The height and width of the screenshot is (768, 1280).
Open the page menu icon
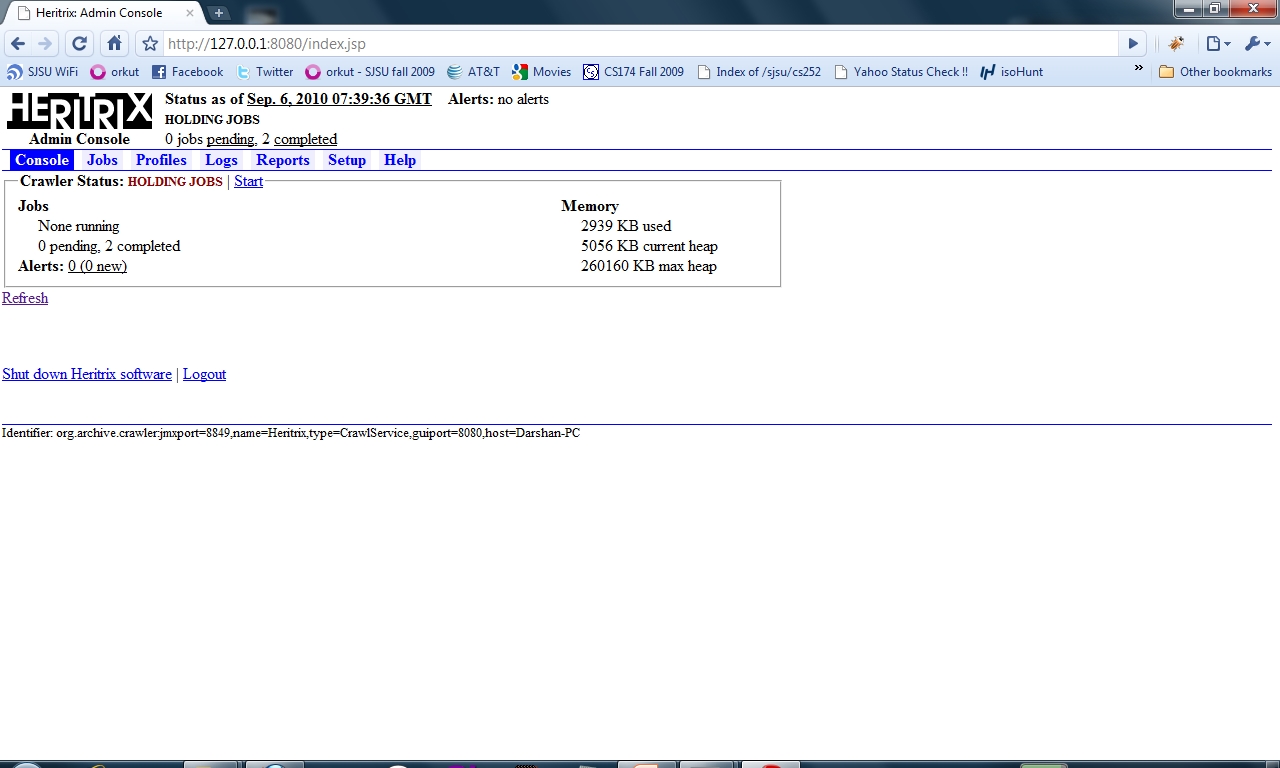1217,44
